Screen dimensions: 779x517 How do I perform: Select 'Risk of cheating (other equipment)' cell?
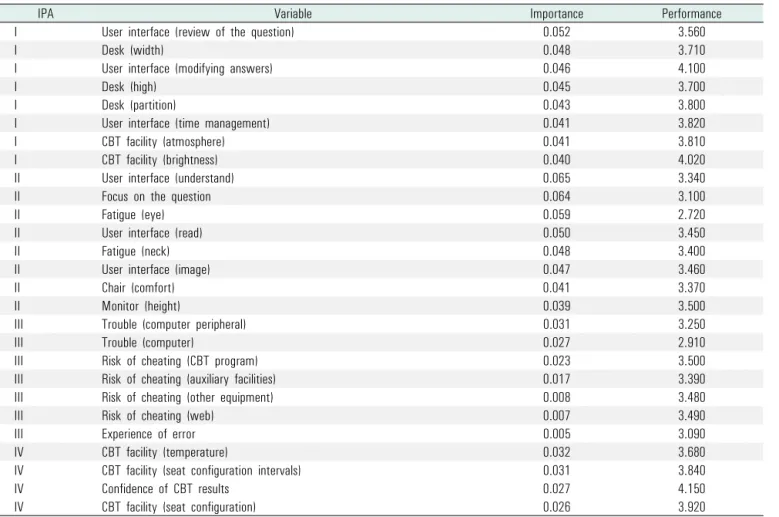pos(187,398)
